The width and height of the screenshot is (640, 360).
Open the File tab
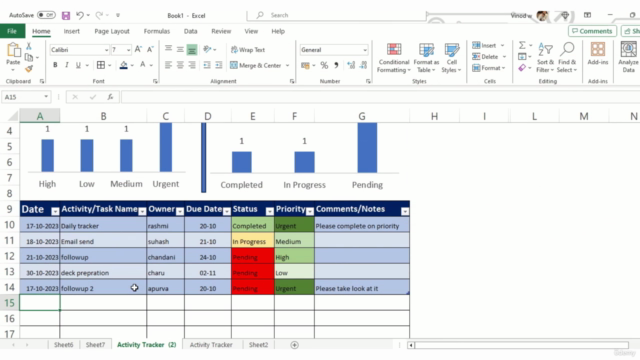click(12, 31)
